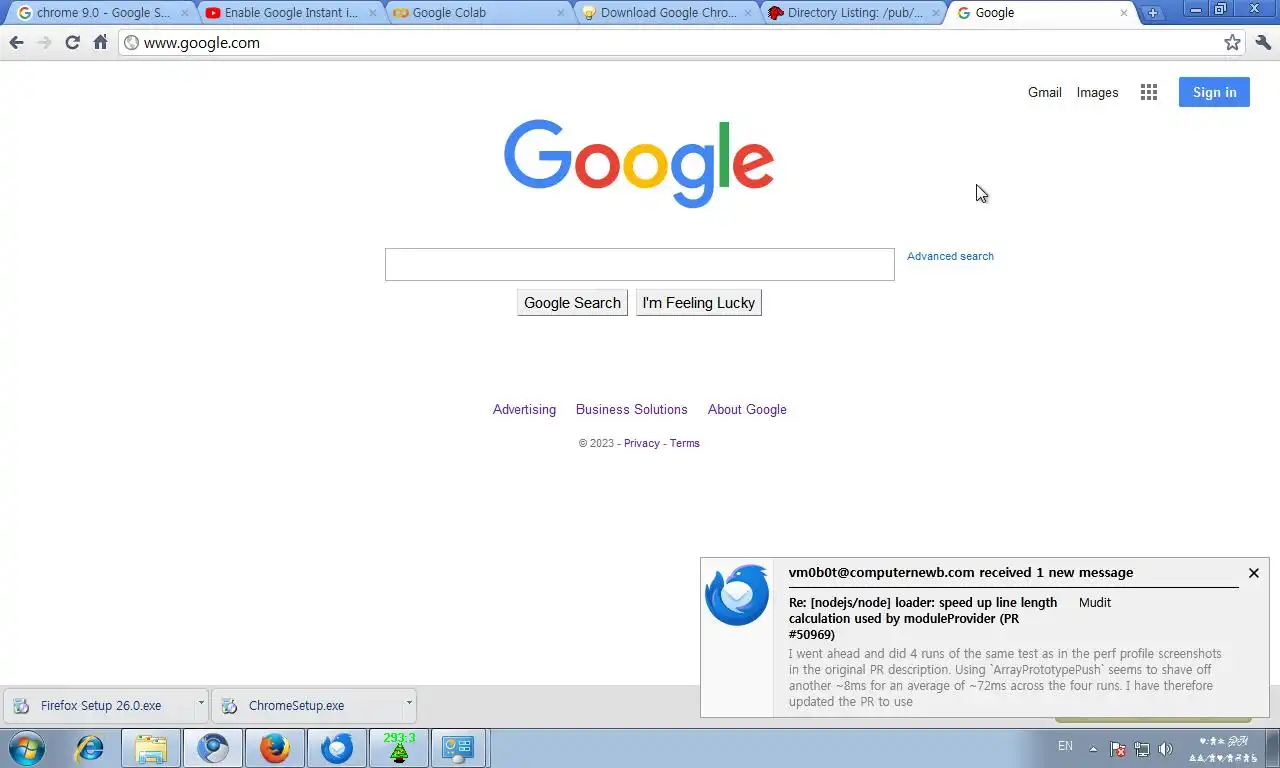Open the Business Solutions link
Viewport: 1280px width, 768px height.
point(631,409)
